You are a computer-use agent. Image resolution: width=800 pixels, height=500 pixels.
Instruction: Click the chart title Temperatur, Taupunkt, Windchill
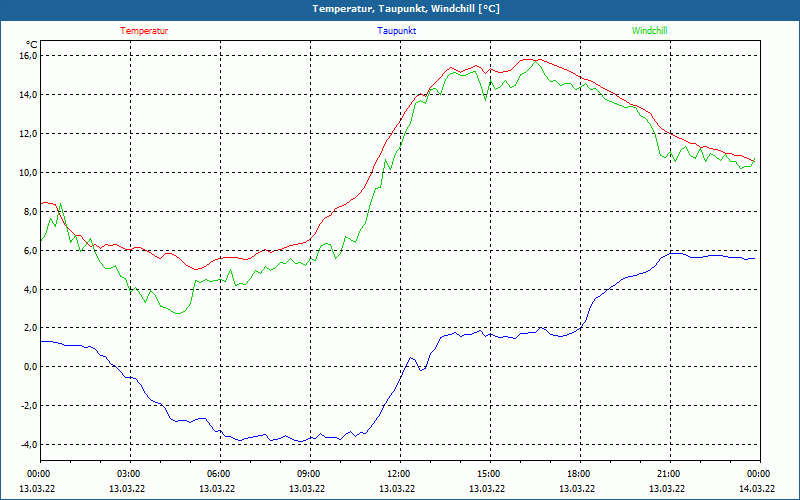406,9
